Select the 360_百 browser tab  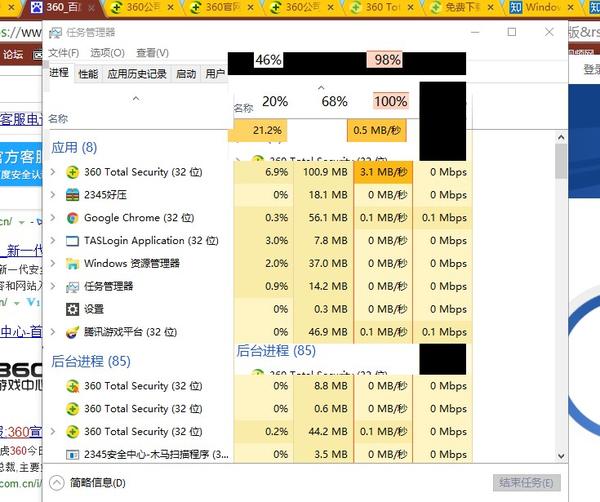pyautogui.click(x=63, y=8)
